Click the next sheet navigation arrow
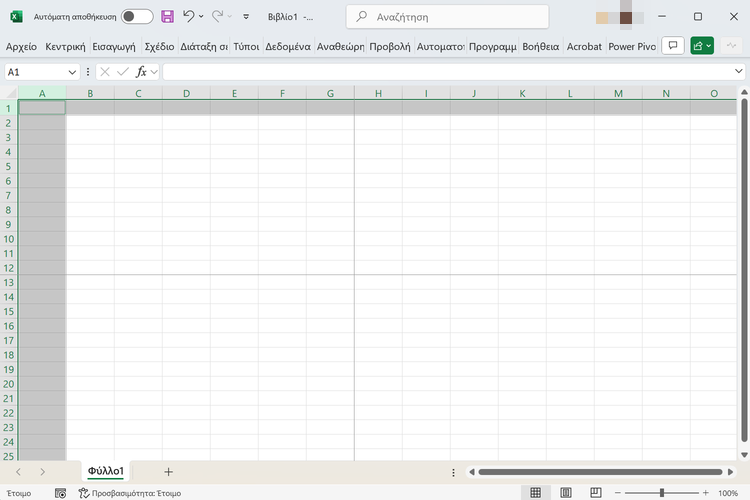The image size is (750, 500). point(43,472)
